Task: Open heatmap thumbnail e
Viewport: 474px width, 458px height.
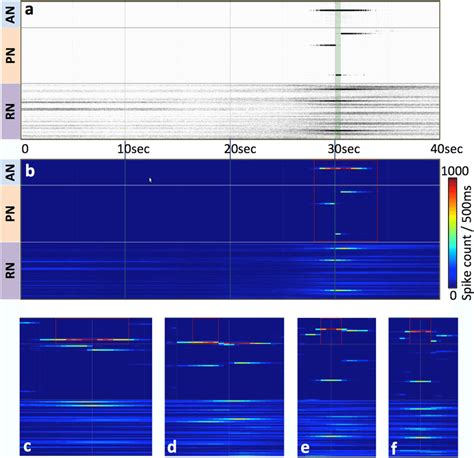Action: click(x=337, y=387)
